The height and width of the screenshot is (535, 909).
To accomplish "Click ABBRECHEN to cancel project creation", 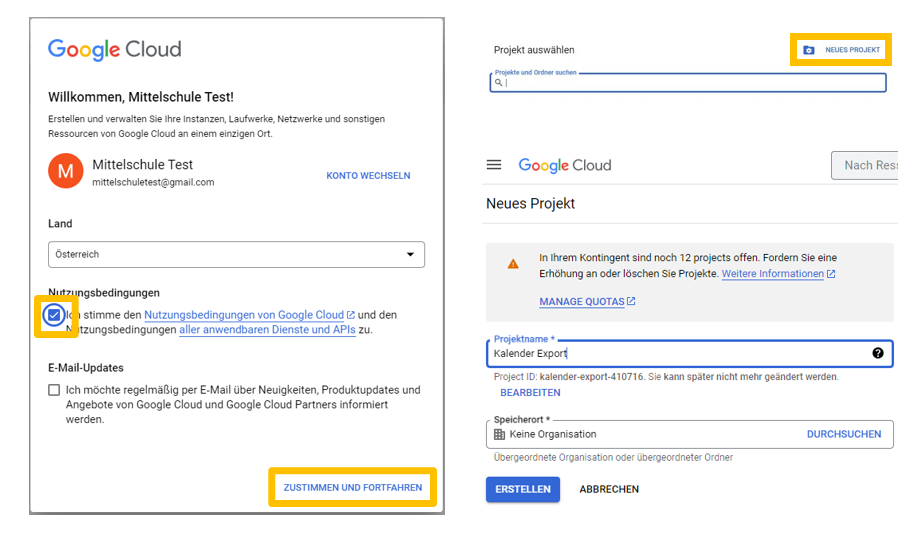I will tap(609, 489).
